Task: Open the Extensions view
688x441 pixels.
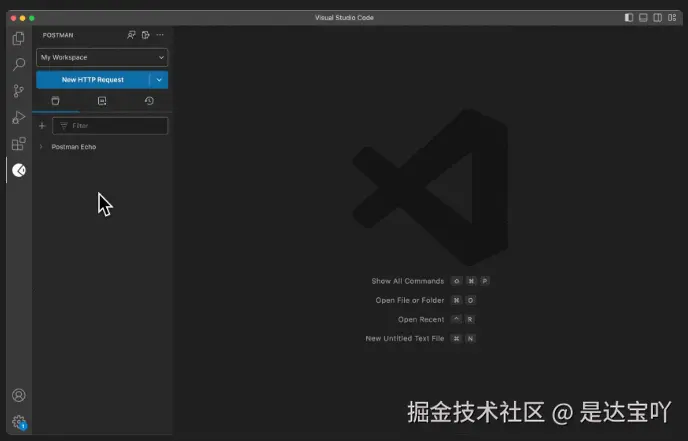Action: [18, 143]
